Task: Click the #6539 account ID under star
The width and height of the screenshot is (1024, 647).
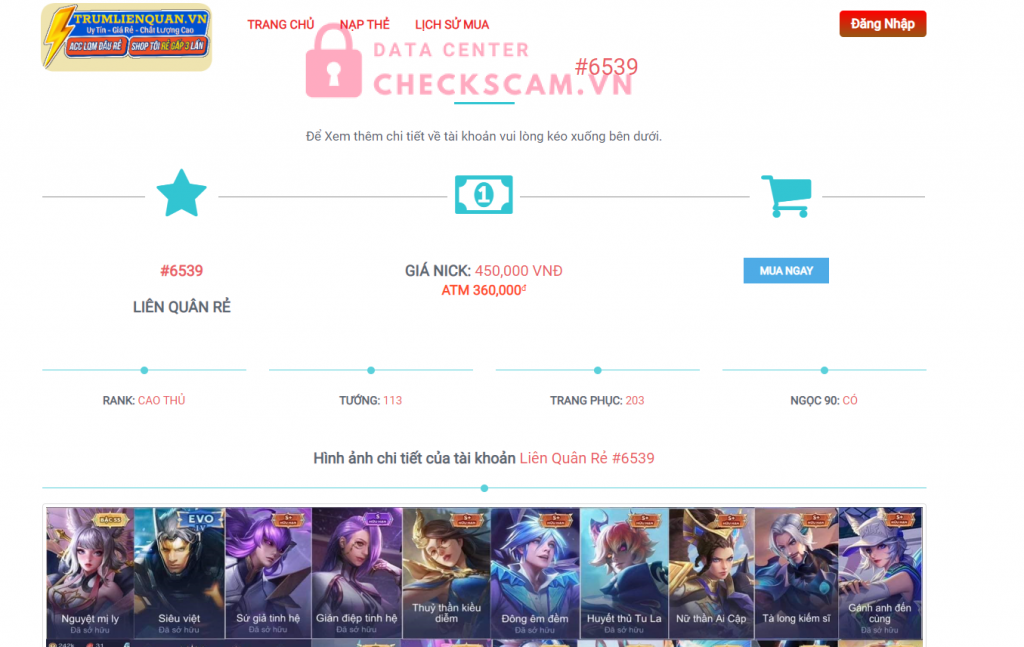Action: click(182, 271)
